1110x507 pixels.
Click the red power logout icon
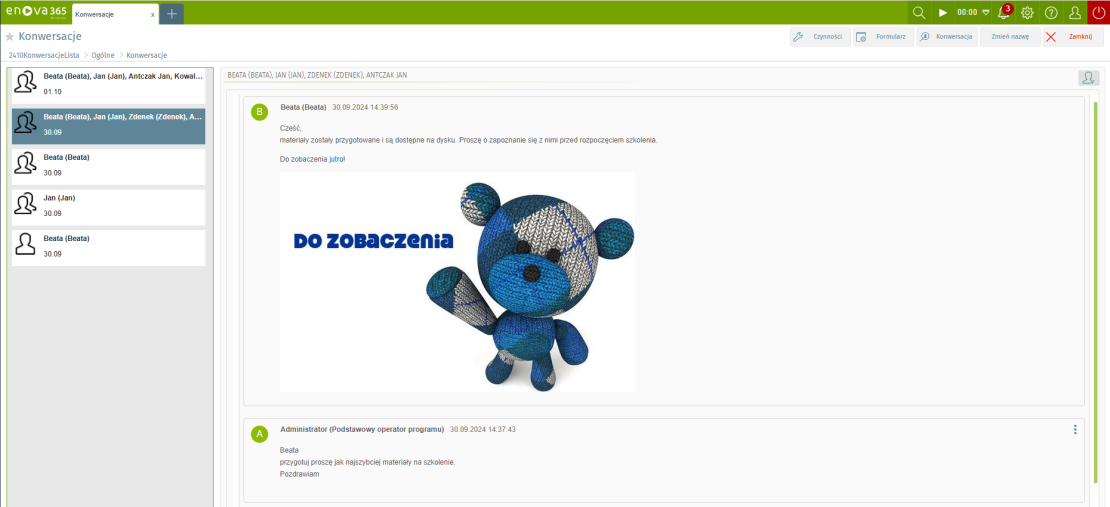[x=1098, y=13]
